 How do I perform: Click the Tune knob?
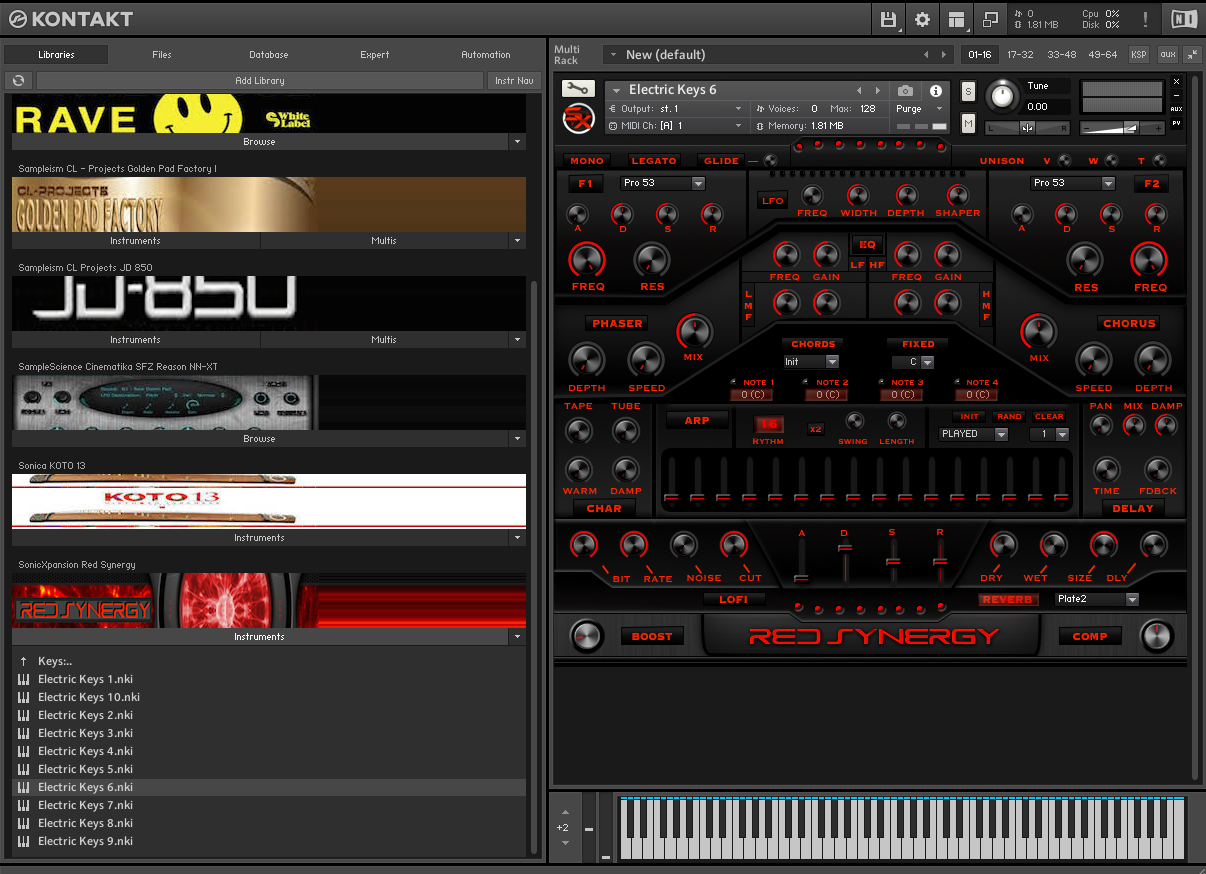1001,96
